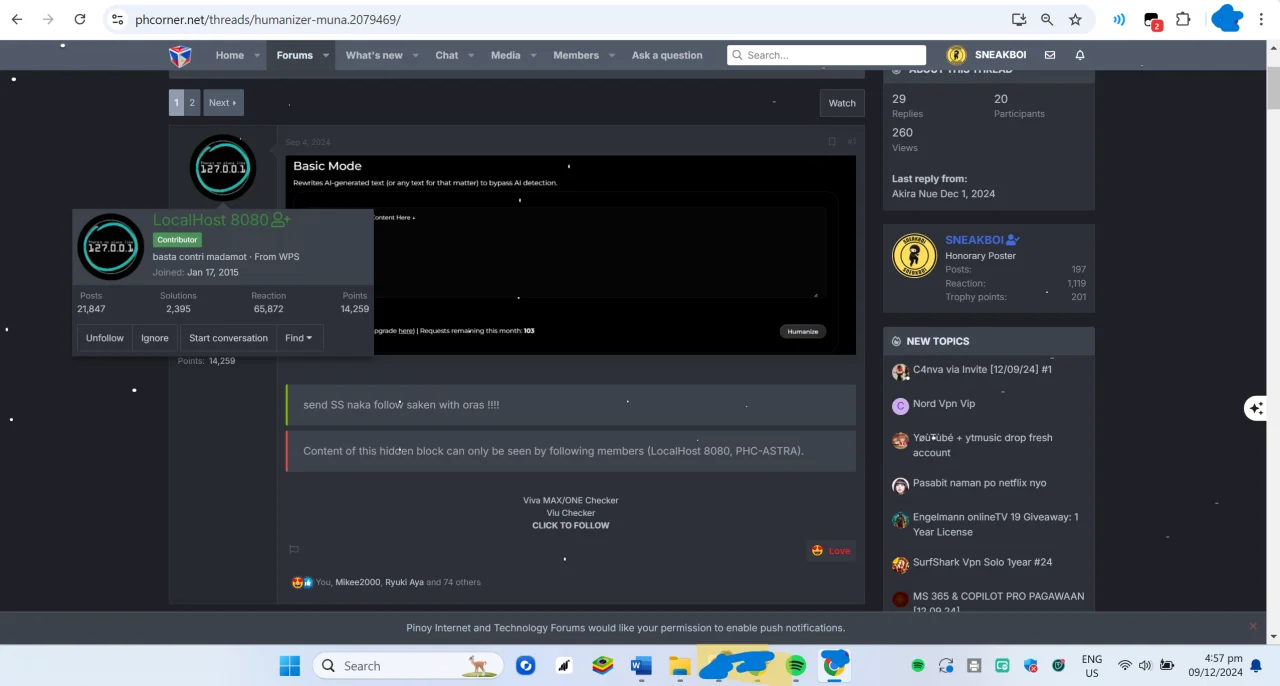Open the volume icon in system tray
This screenshot has height=686, width=1280.
tap(1145, 666)
